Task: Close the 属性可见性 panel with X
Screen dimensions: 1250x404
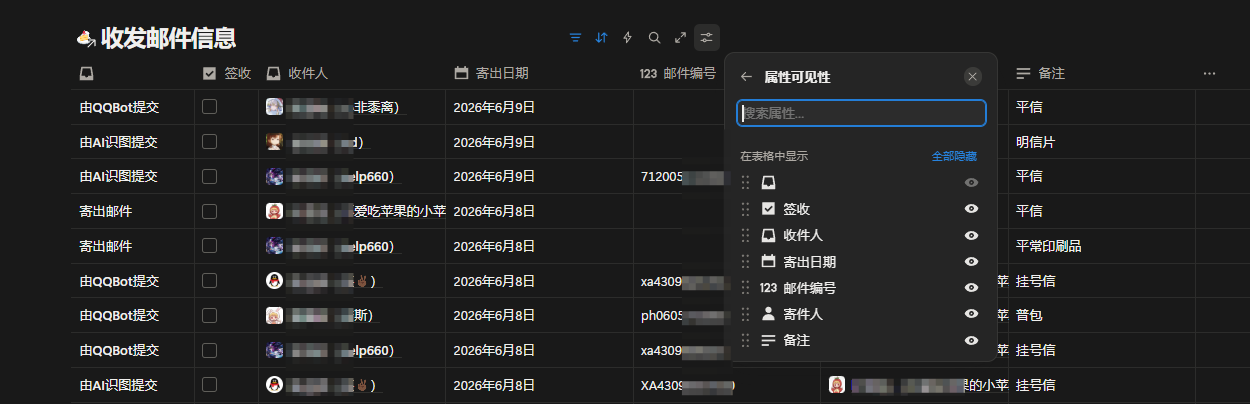Action: tap(973, 77)
